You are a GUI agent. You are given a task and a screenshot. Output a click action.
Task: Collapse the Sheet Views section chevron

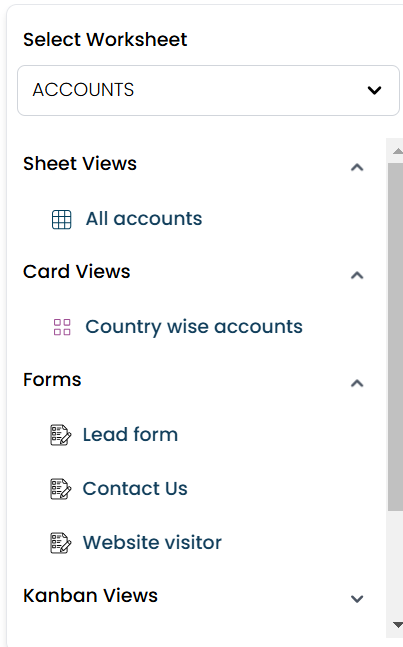[x=357, y=167]
